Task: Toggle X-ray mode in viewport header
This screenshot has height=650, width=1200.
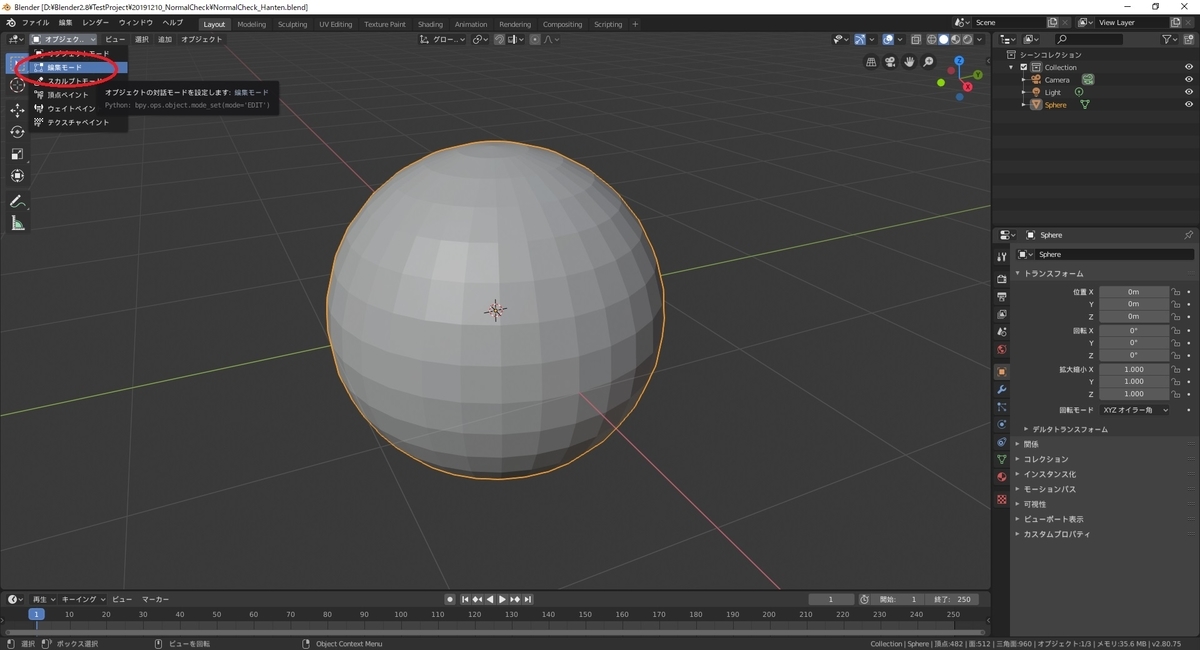Action: (x=915, y=39)
